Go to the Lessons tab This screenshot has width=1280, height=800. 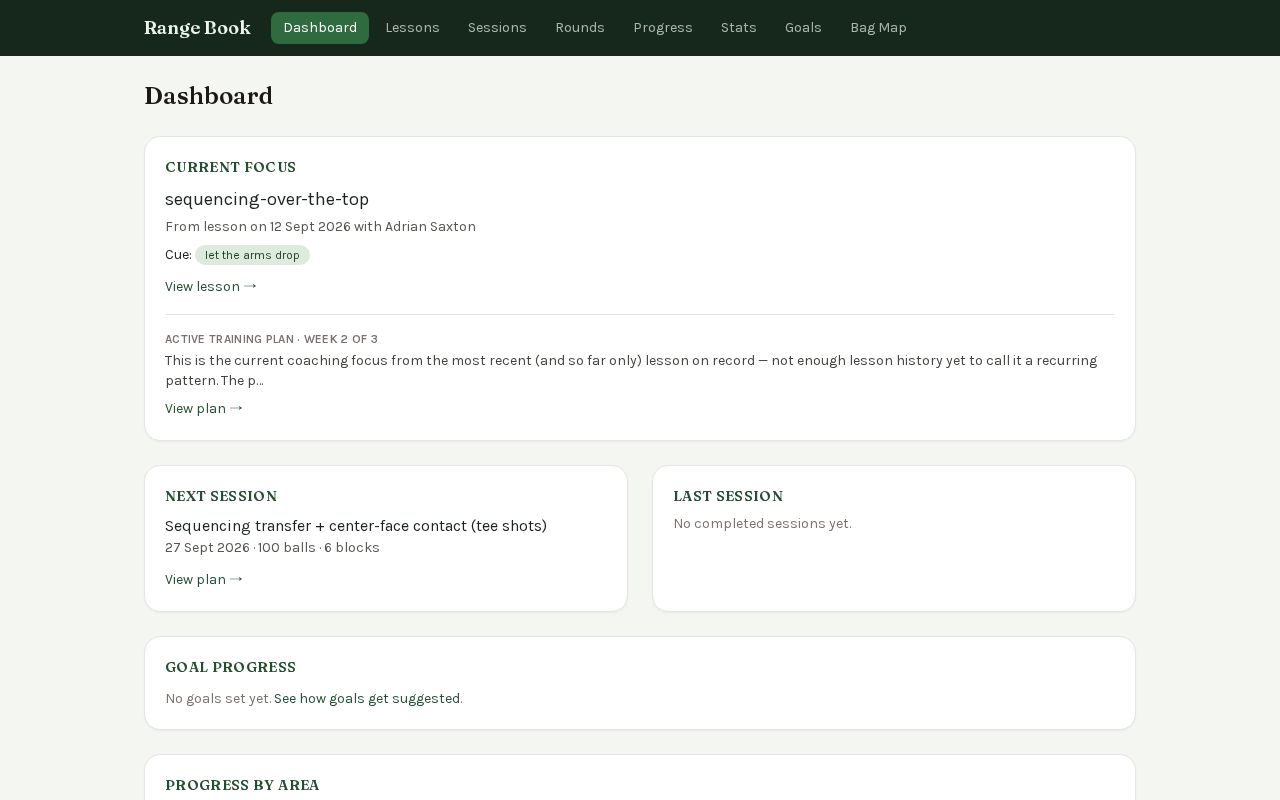(x=412, y=28)
